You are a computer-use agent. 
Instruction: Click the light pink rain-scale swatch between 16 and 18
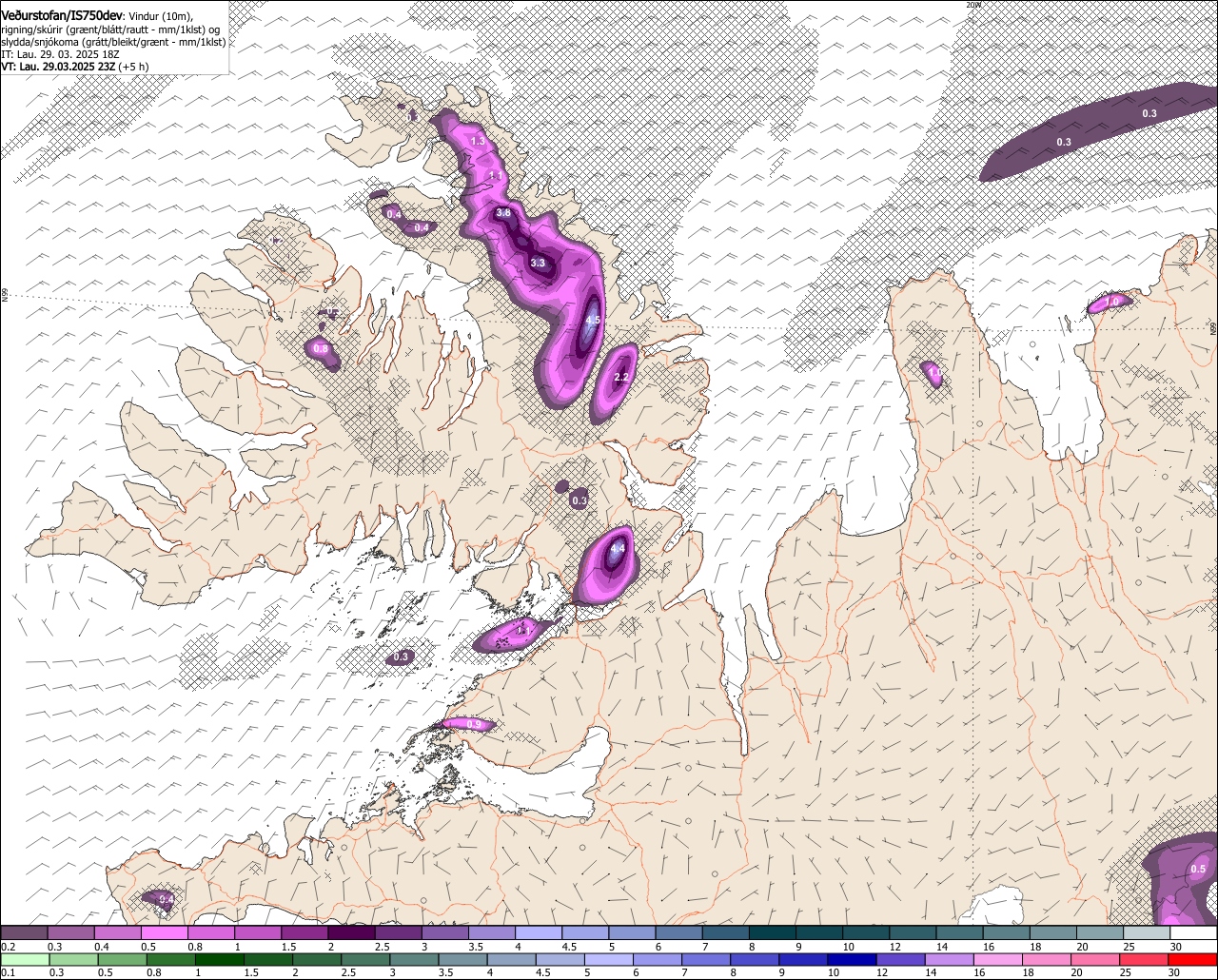click(x=997, y=959)
